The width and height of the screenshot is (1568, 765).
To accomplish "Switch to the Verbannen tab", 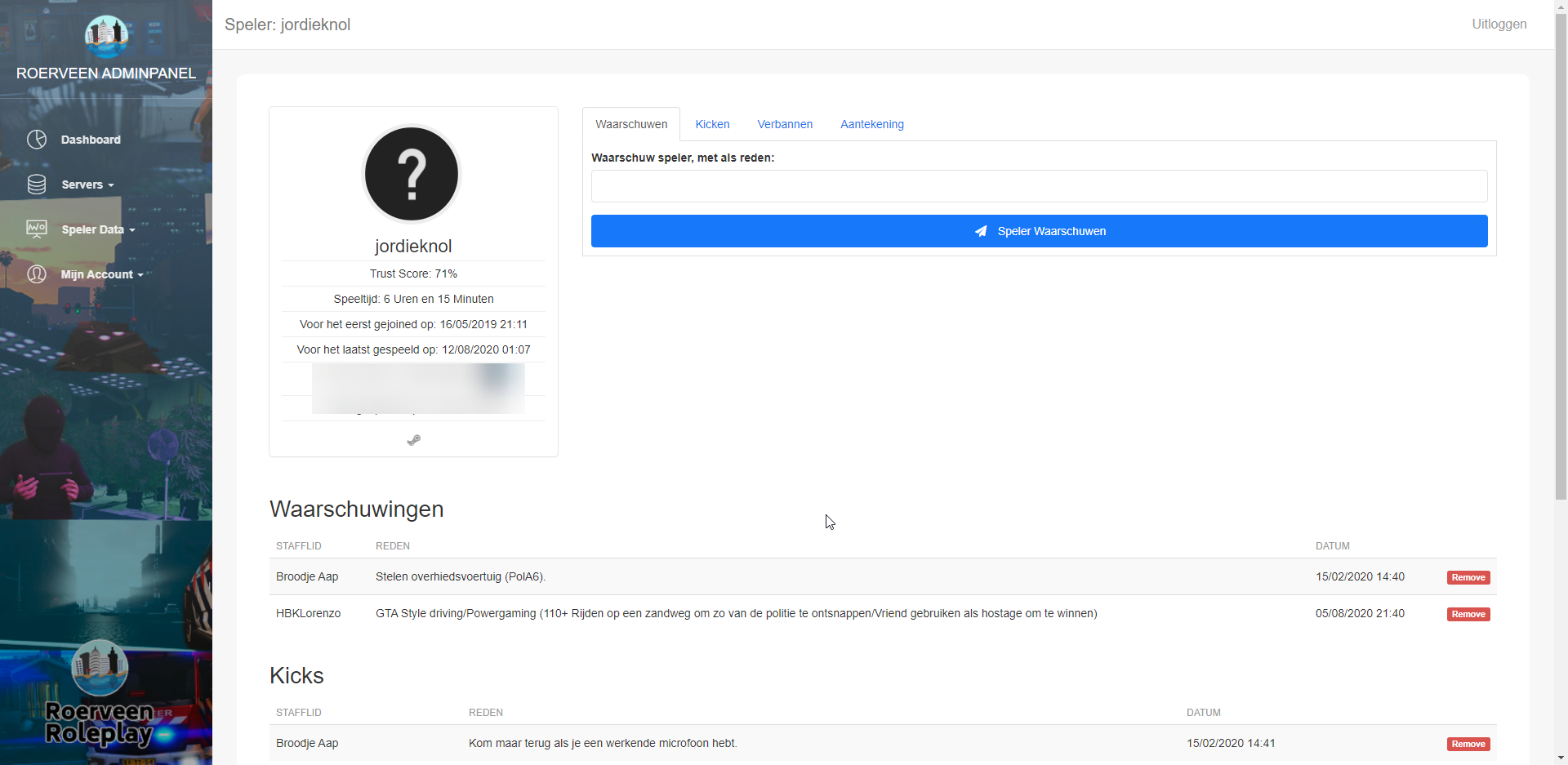I will 785,124.
